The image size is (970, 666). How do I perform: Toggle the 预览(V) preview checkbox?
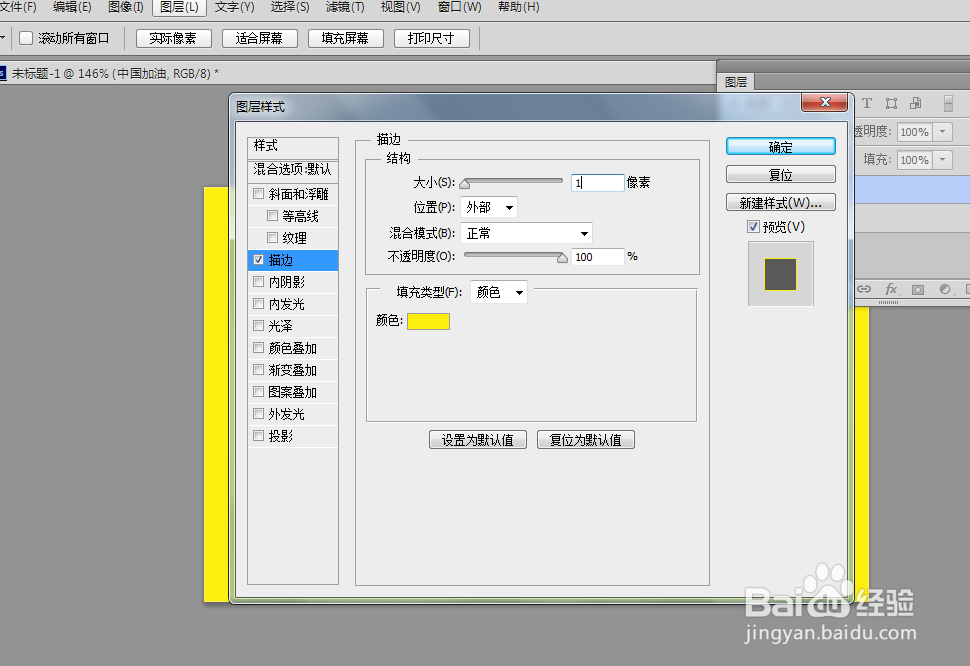(x=751, y=226)
